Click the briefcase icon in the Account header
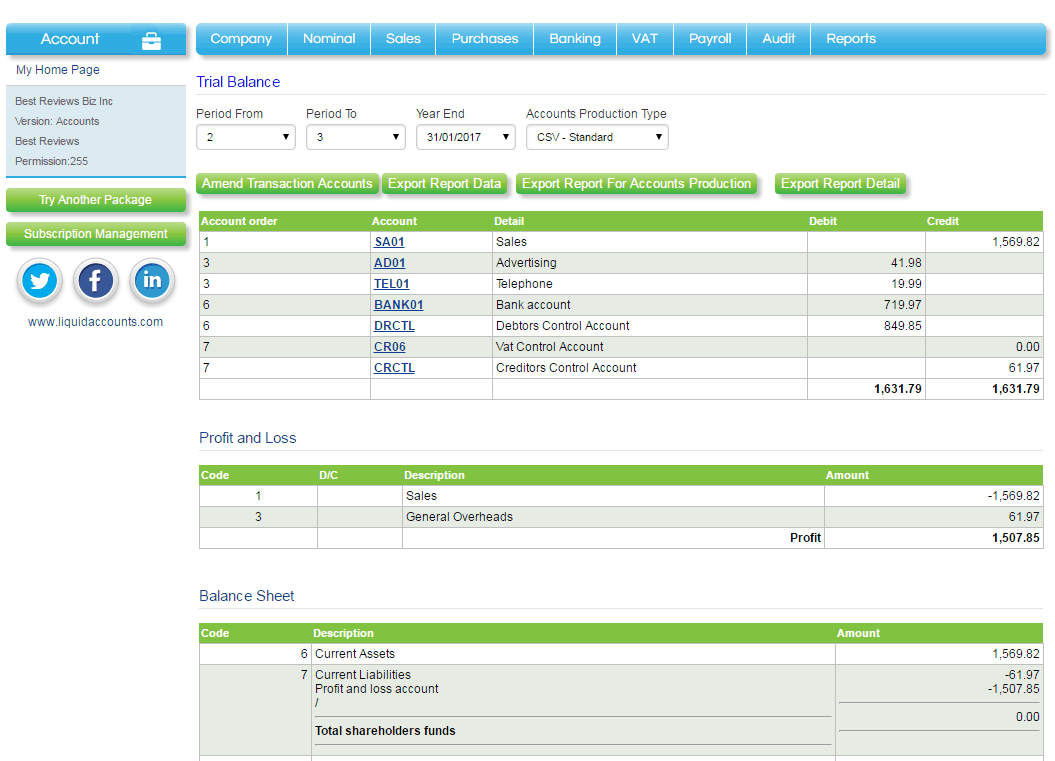This screenshot has height=761, width=1055. point(151,40)
